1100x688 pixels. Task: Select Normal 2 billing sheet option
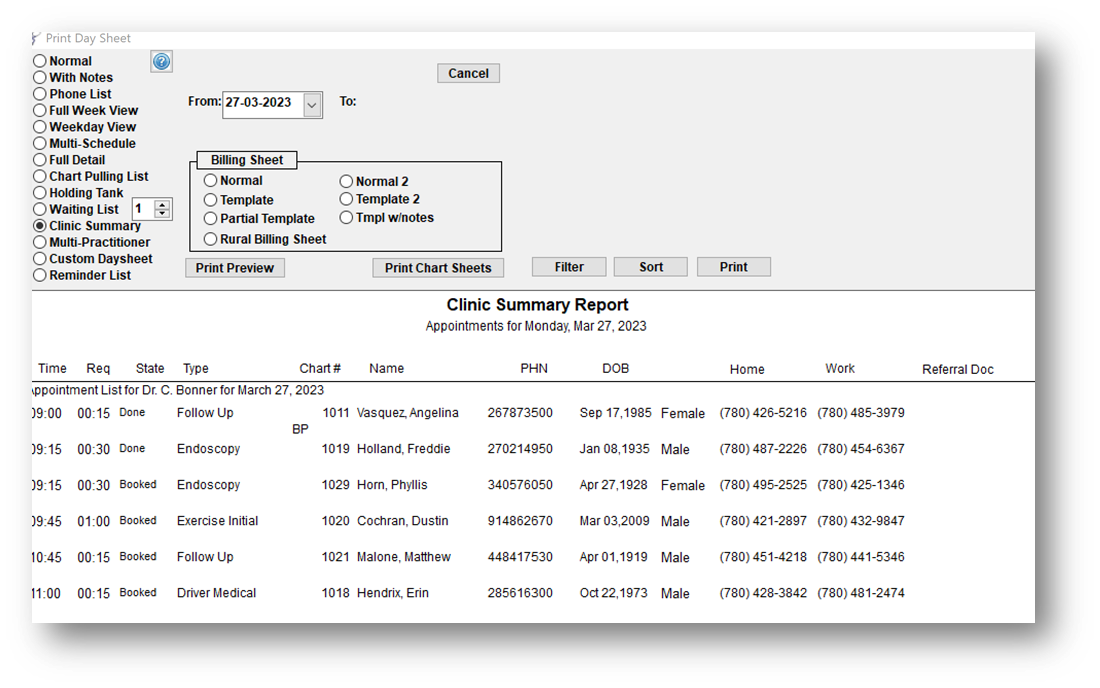point(346,181)
